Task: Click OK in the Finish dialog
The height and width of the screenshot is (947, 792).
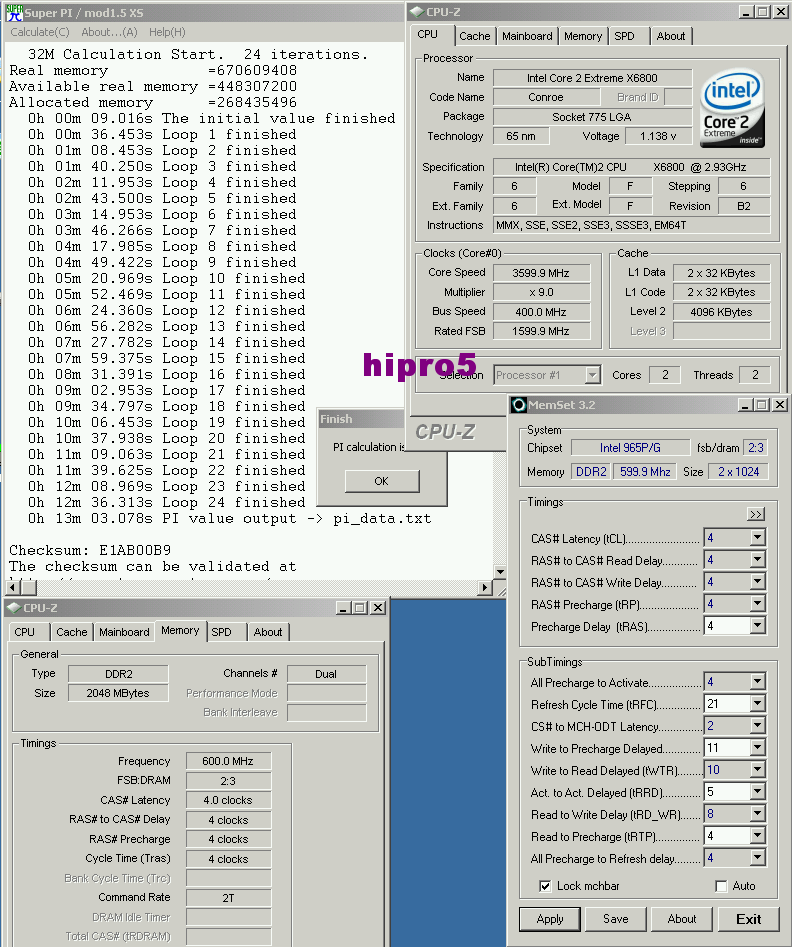Action: [381, 481]
